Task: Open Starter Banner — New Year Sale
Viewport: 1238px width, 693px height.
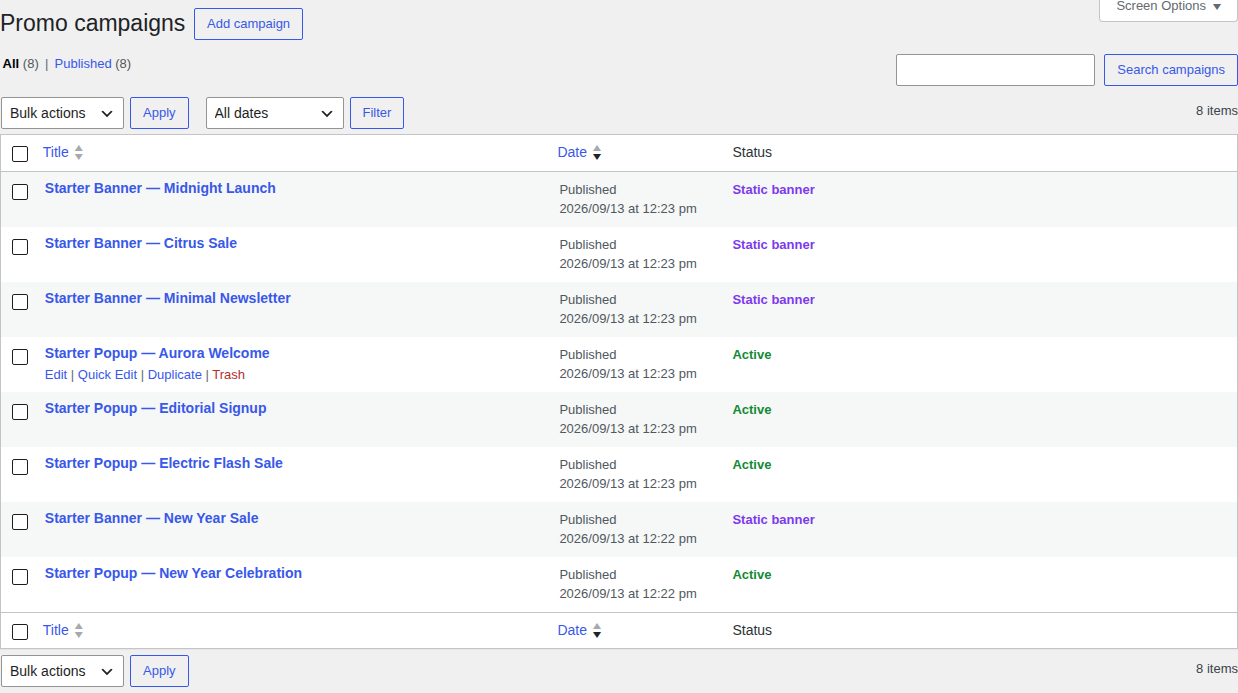Action: pos(152,518)
